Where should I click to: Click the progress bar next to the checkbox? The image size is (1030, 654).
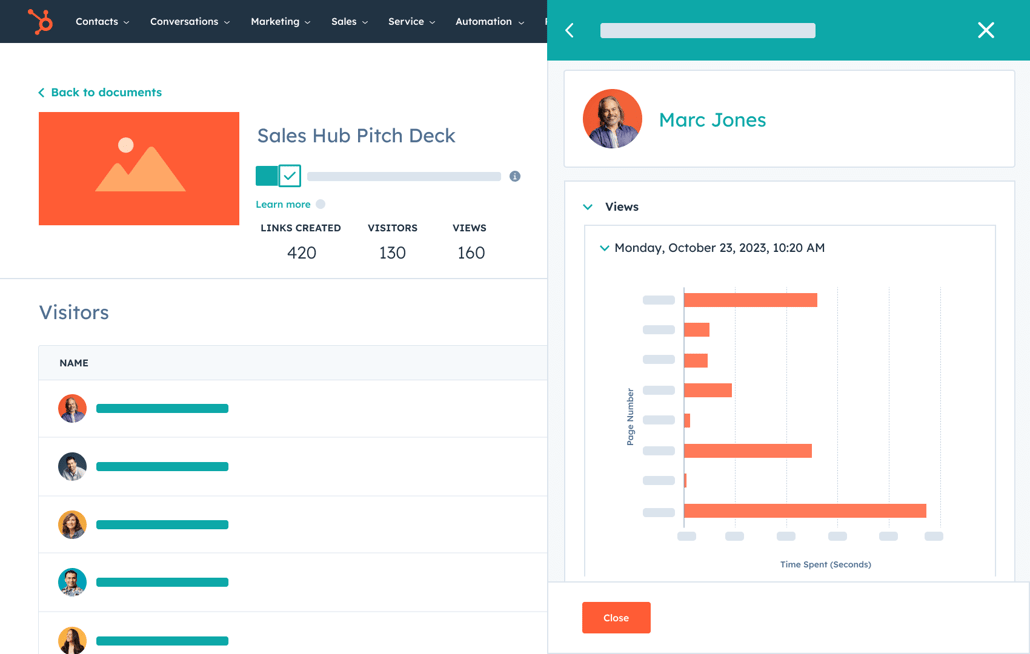coord(403,175)
